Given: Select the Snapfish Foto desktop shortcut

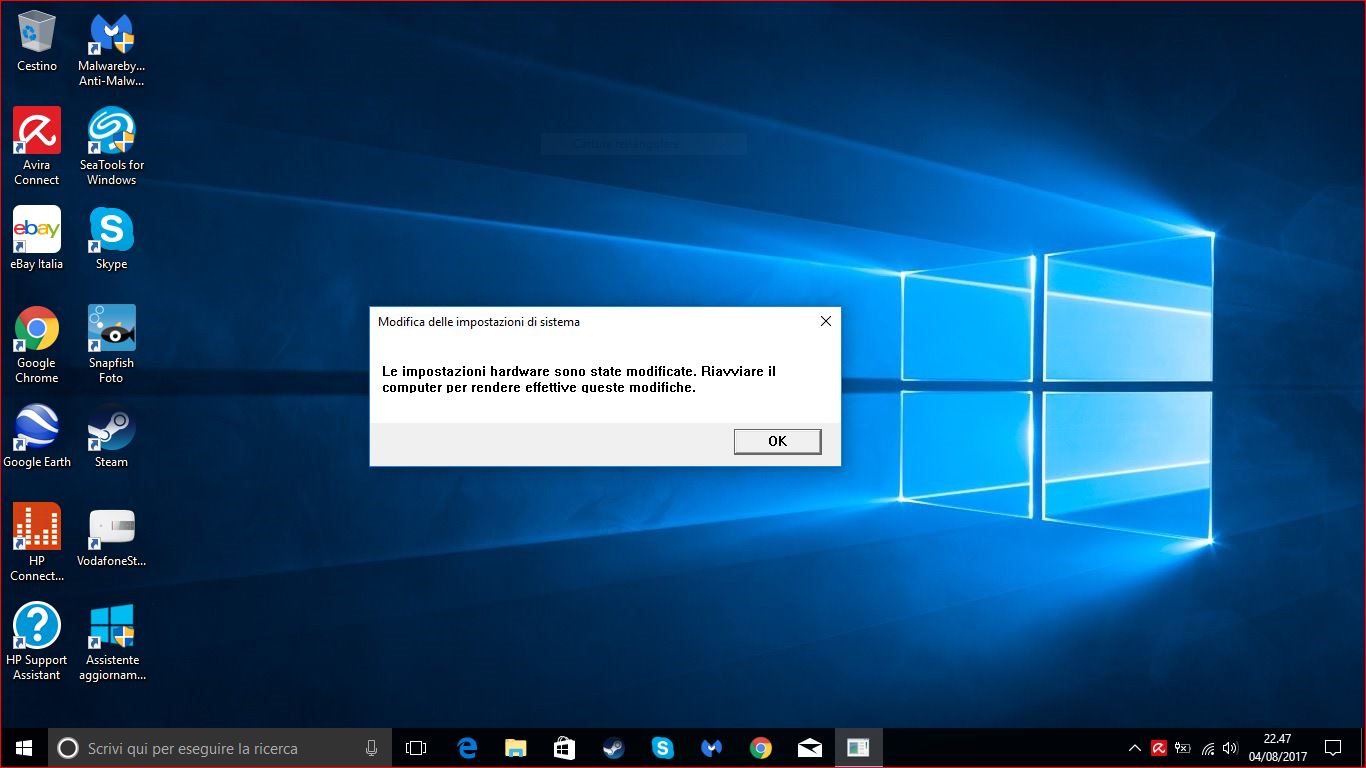Looking at the screenshot, I should pos(111,344).
